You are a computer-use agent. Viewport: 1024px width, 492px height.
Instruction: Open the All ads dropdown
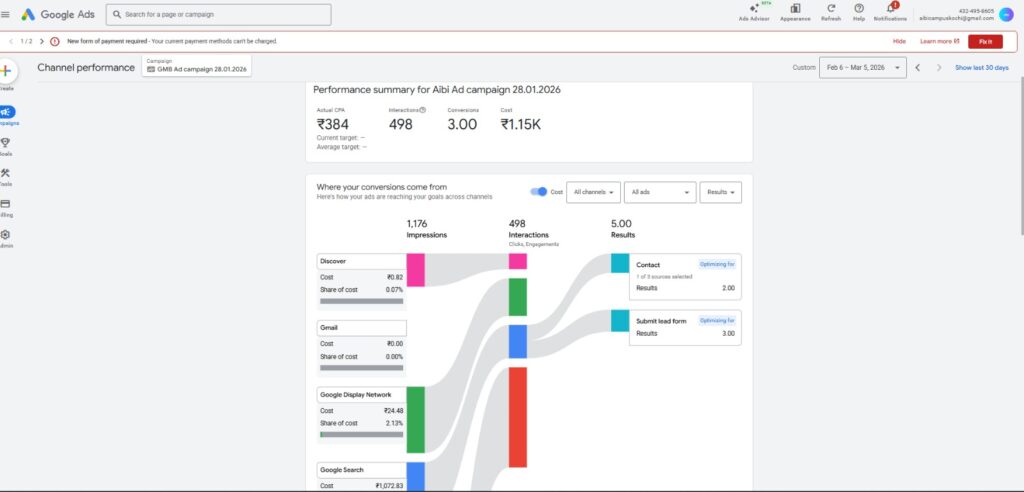click(660, 192)
